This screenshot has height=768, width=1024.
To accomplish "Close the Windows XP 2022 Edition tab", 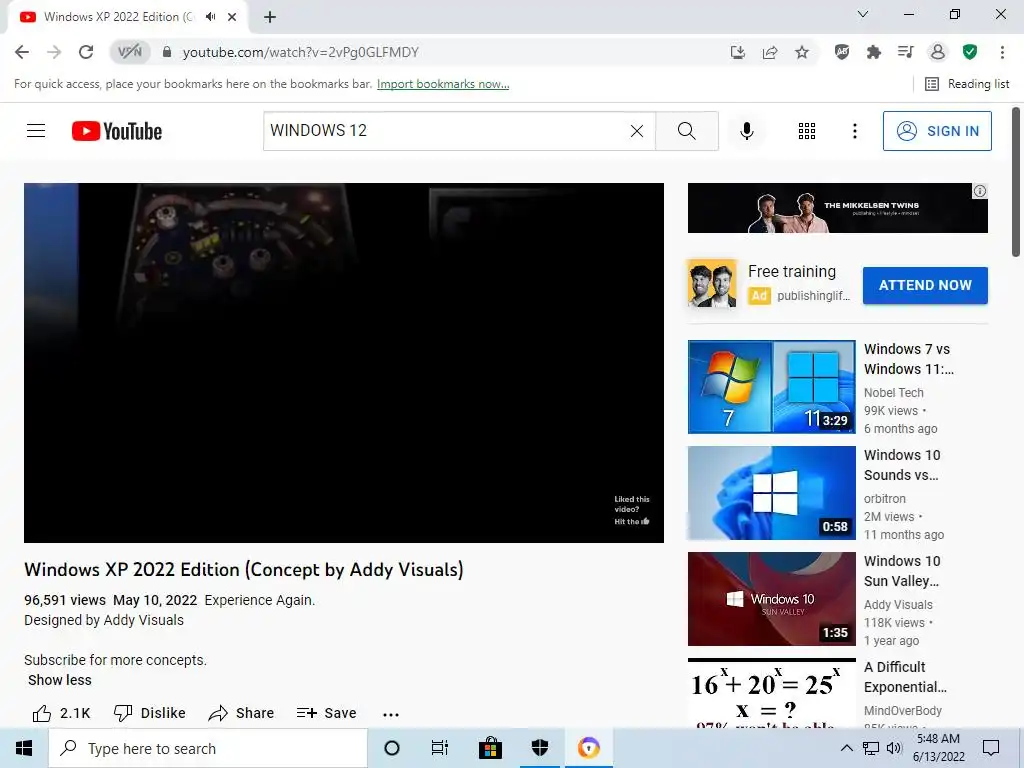I will 232,17.
